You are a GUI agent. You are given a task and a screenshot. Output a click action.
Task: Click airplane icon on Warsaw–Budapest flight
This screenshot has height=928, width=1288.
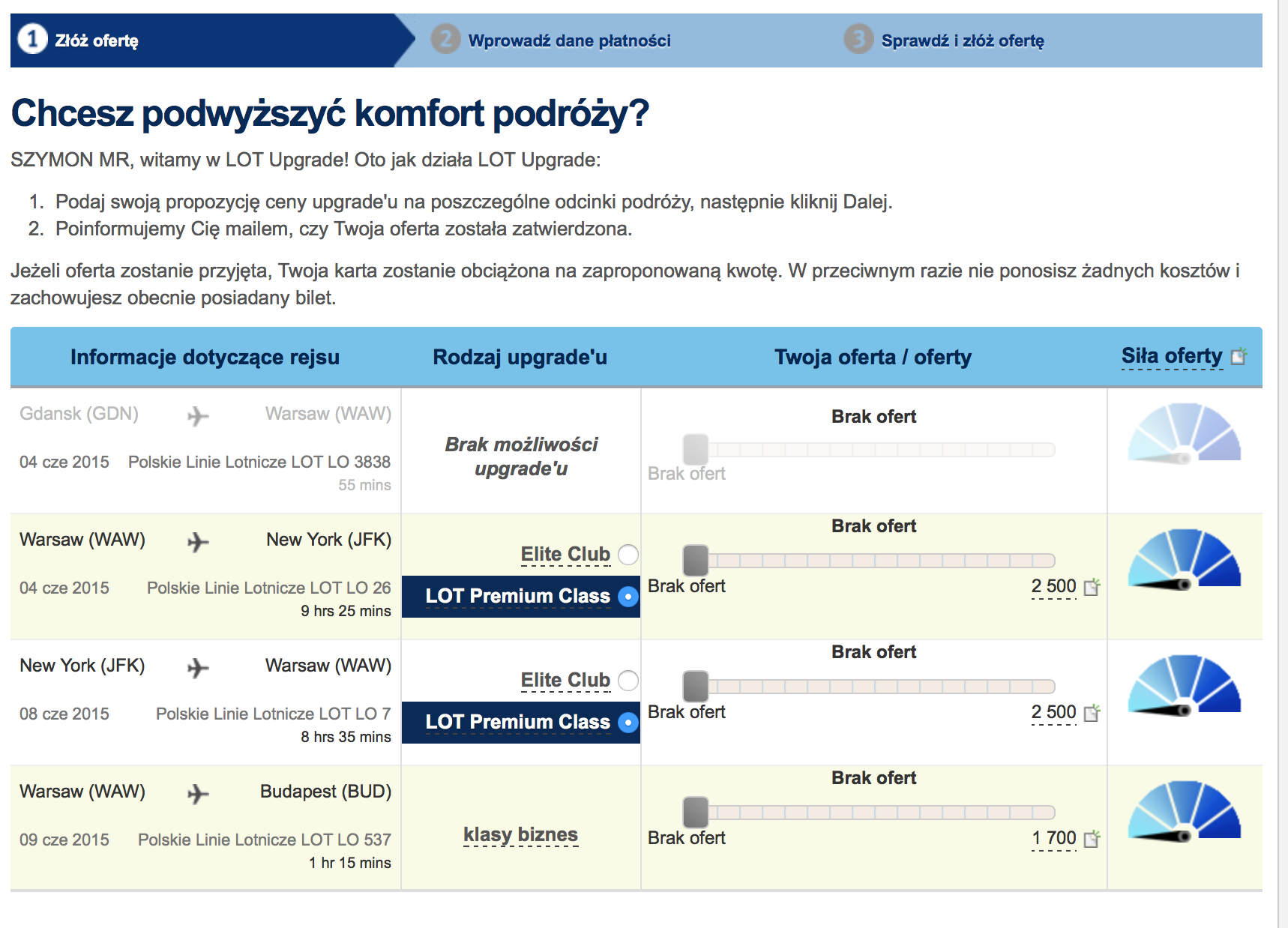pos(198,793)
